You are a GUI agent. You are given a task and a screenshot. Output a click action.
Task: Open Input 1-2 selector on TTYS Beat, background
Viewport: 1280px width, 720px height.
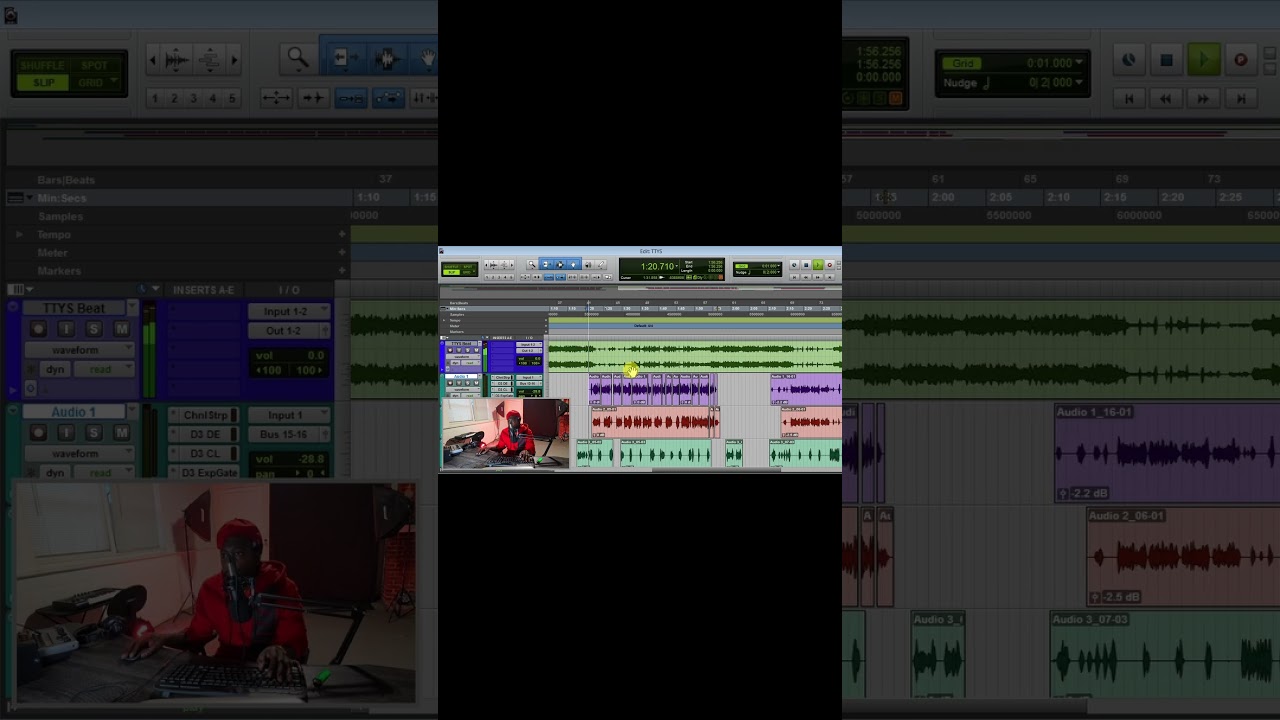pos(289,311)
